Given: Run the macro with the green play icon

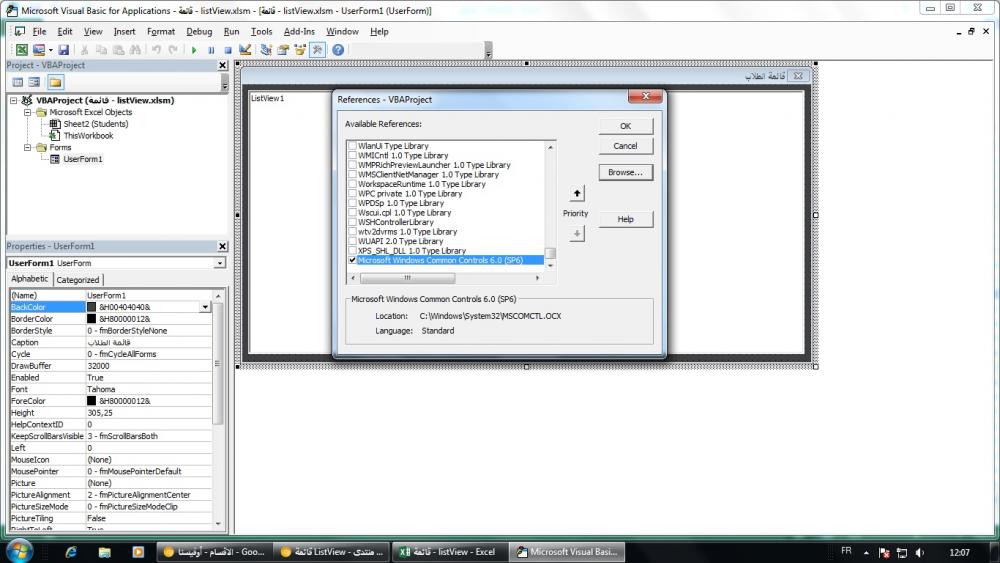Looking at the screenshot, I should (194, 50).
